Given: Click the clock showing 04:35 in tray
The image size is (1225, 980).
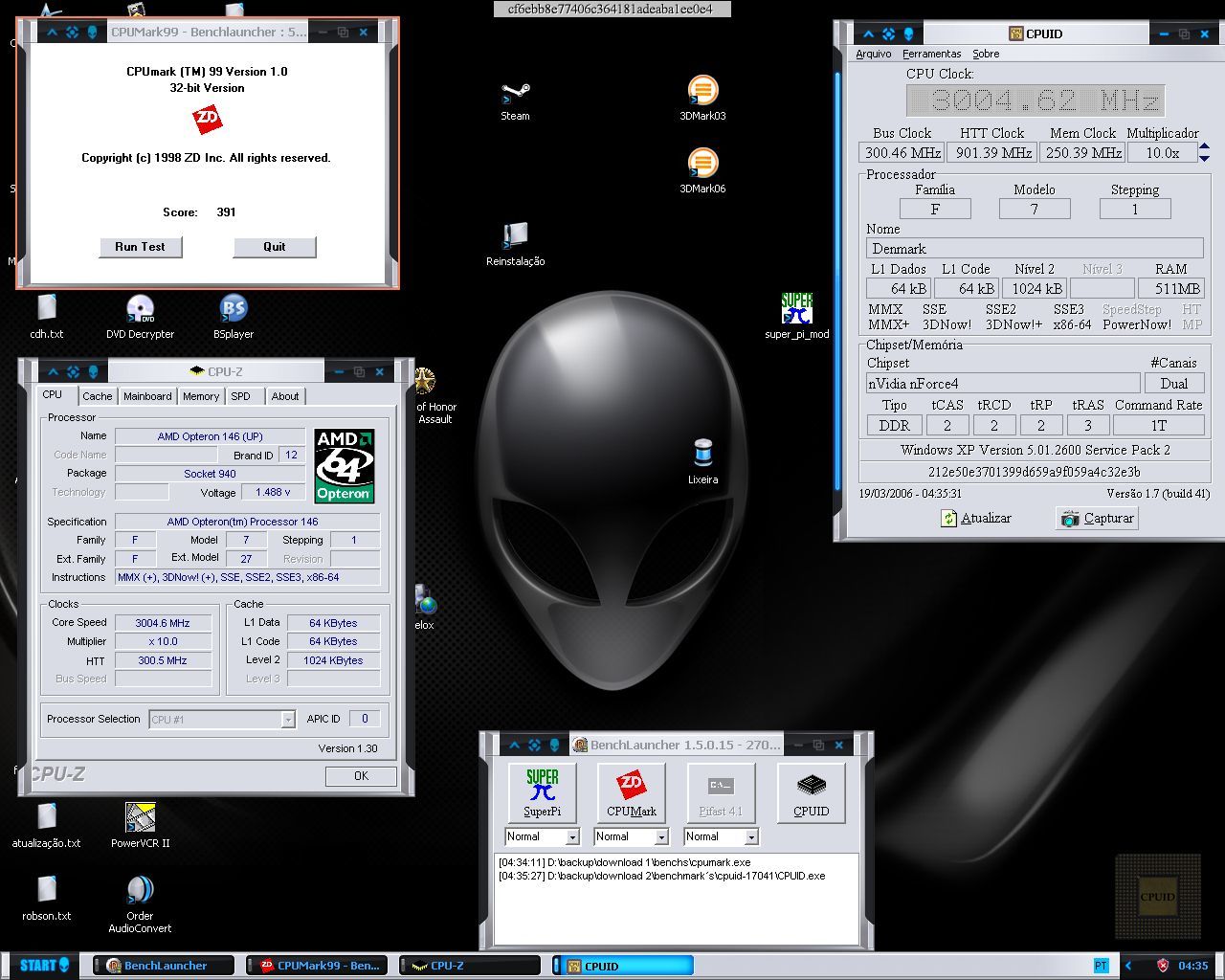Looking at the screenshot, I should (1192, 966).
